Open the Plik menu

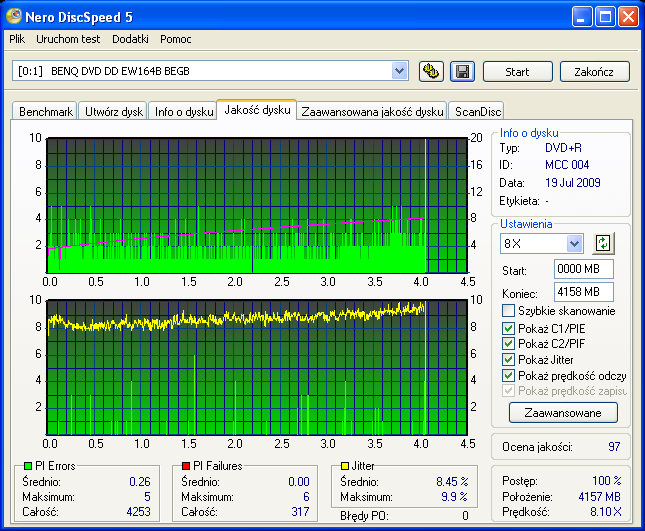[x=17, y=39]
